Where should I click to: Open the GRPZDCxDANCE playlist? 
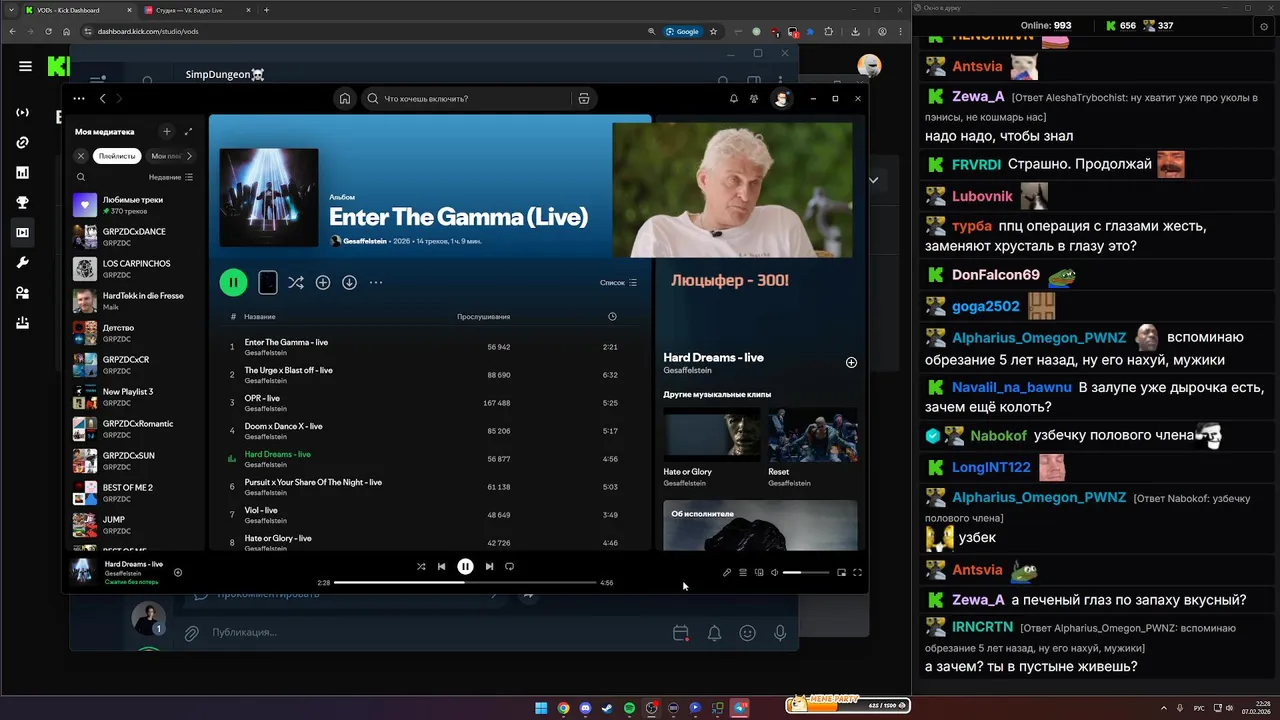coord(134,237)
